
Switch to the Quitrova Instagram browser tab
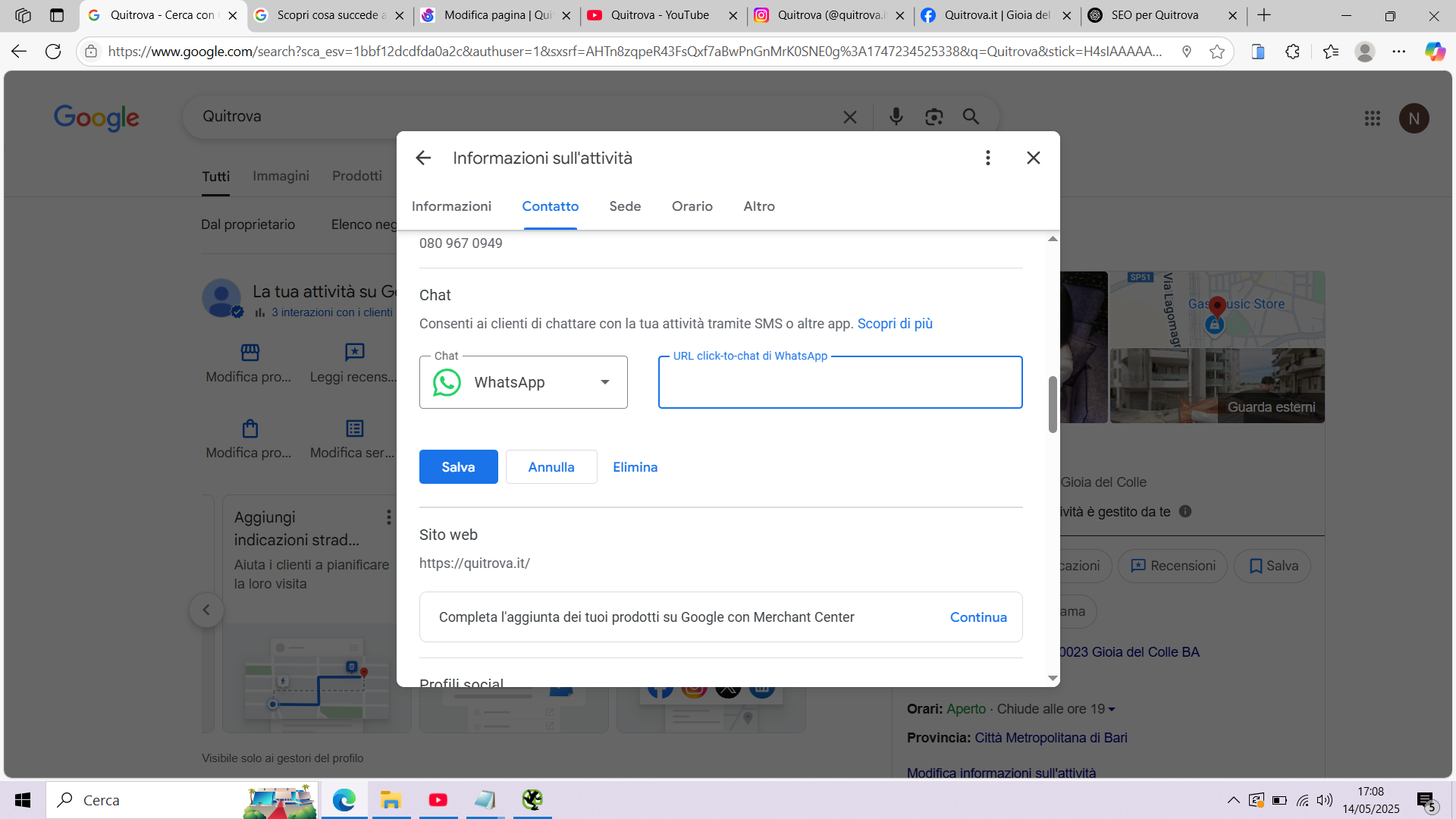click(x=830, y=15)
